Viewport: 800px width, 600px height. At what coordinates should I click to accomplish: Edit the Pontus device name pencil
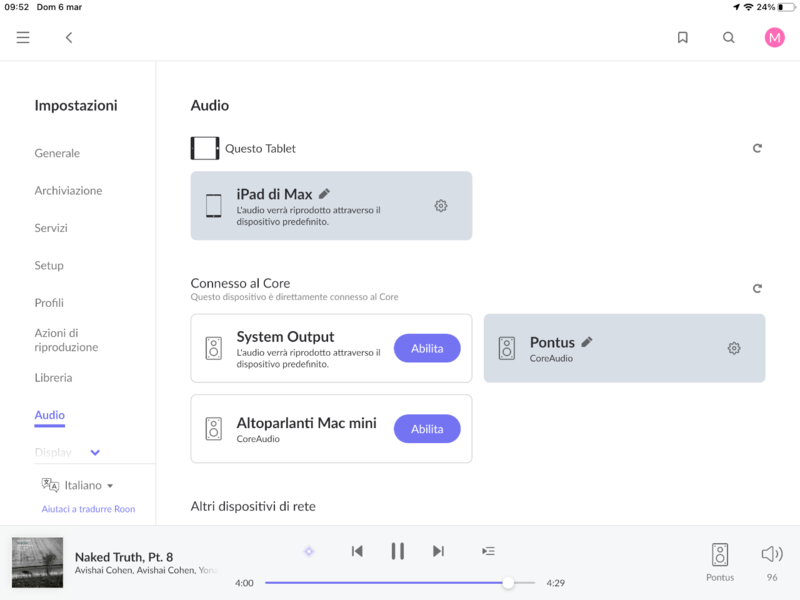tap(587, 342)
